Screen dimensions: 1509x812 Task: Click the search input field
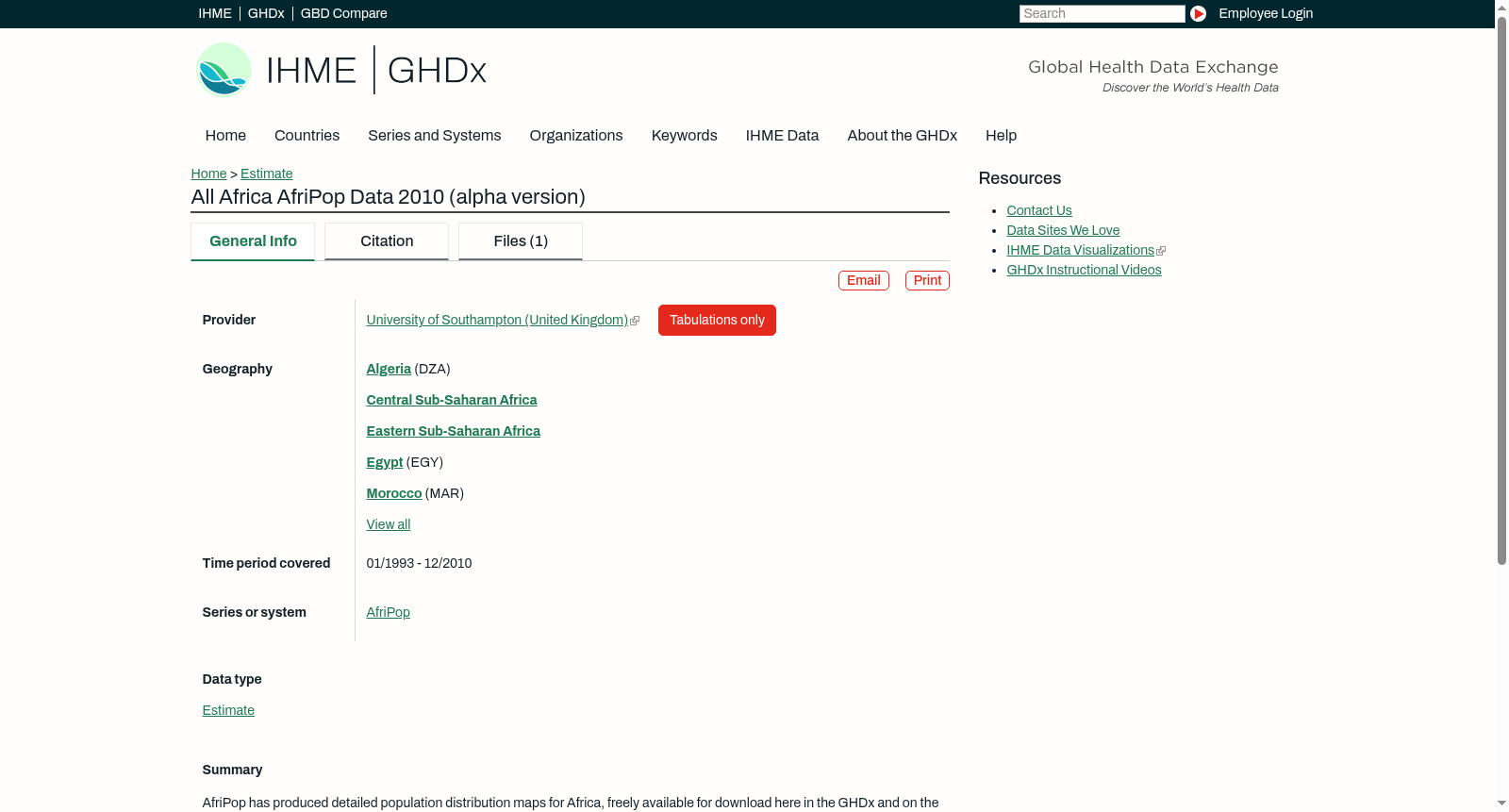pos(1102,13)
